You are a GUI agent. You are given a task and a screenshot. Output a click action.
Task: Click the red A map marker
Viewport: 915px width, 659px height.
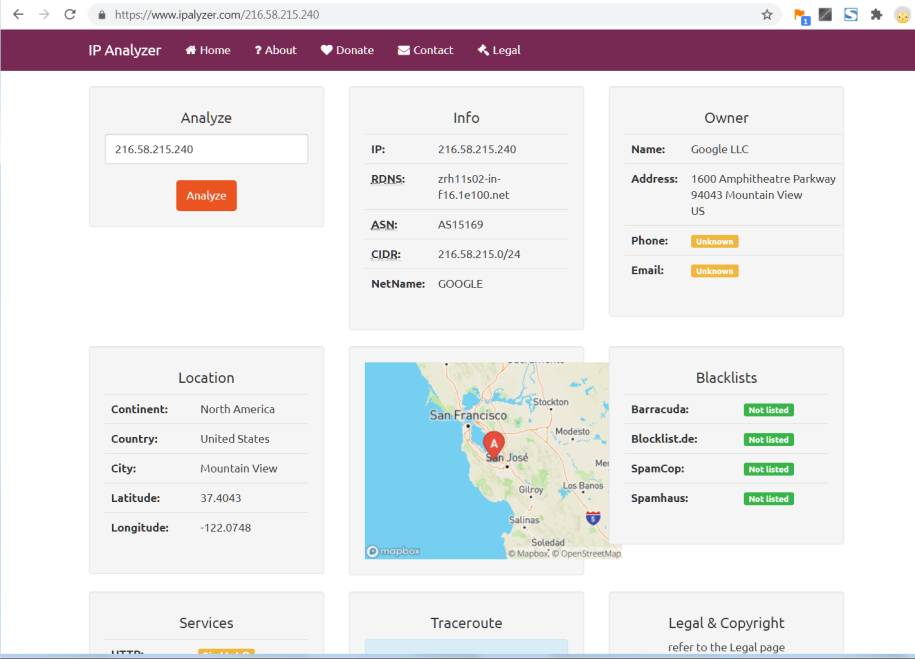493,442
